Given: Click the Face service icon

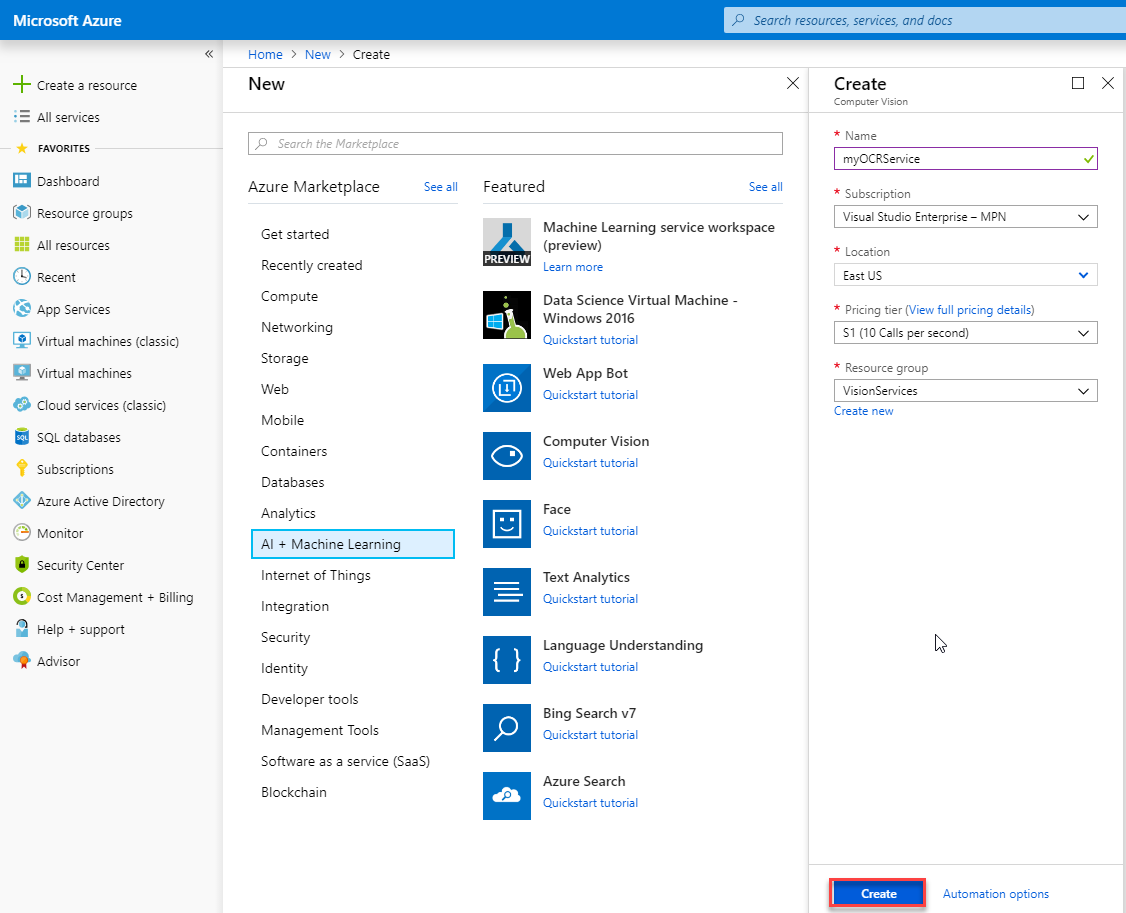Looking at the screenshot, I should [506, 524].
